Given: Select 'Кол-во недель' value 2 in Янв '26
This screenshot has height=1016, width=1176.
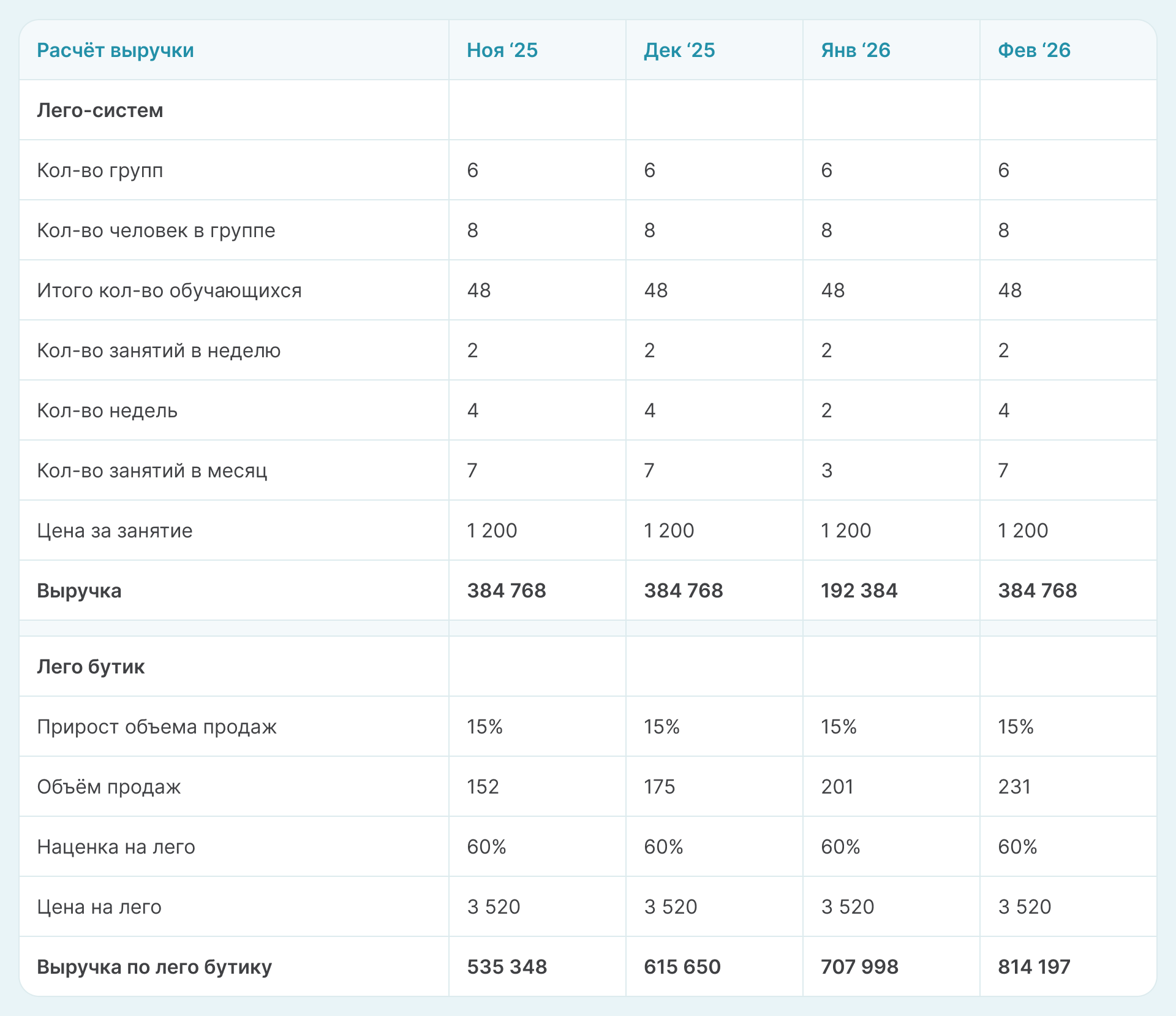Looking at the screenshot, I should pos(826,411).
